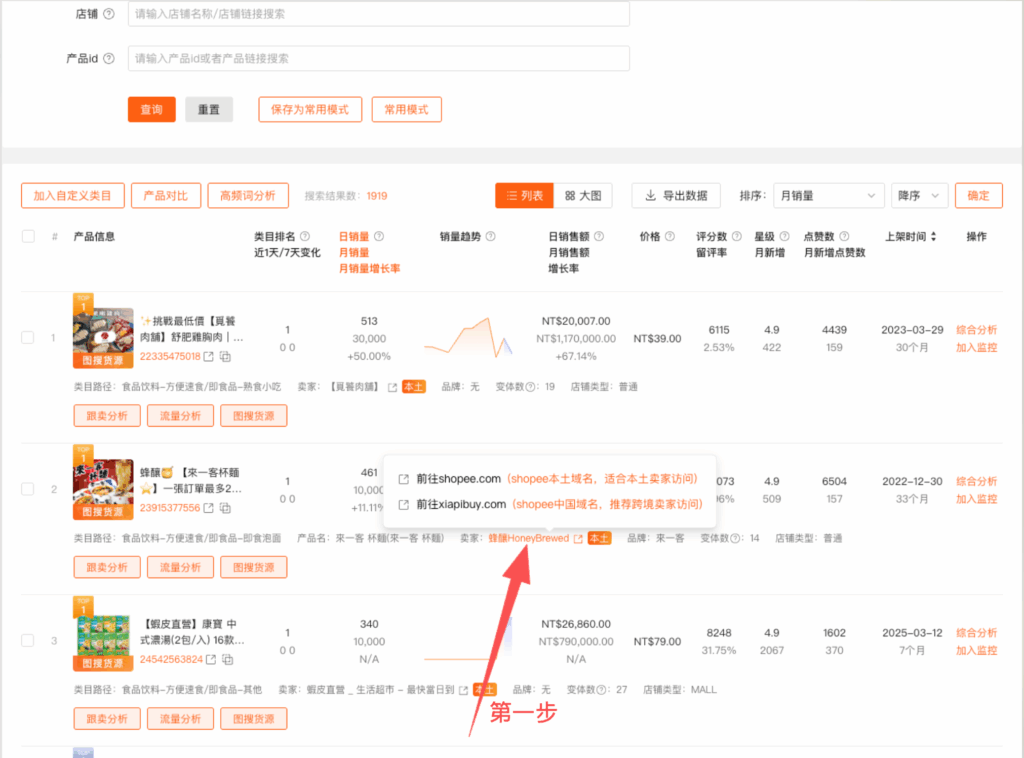This screenshot has height=758, width=1024.
Task: Click help icon beside 销量趋势 column header
Action: click(x=492, y=237)
